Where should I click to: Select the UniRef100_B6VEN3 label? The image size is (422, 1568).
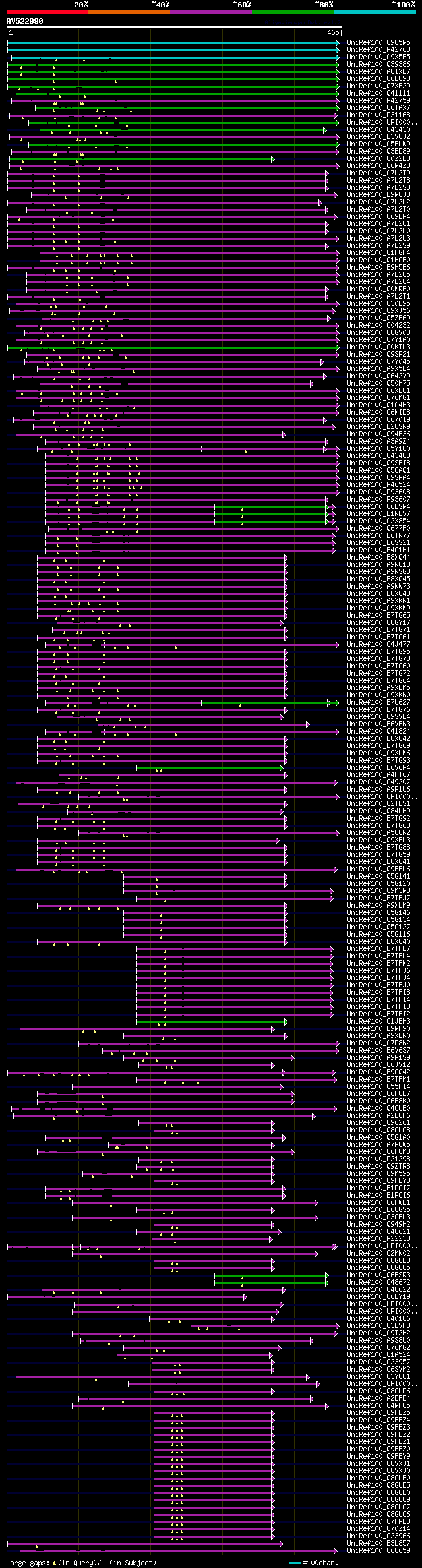tap(378, 724)
